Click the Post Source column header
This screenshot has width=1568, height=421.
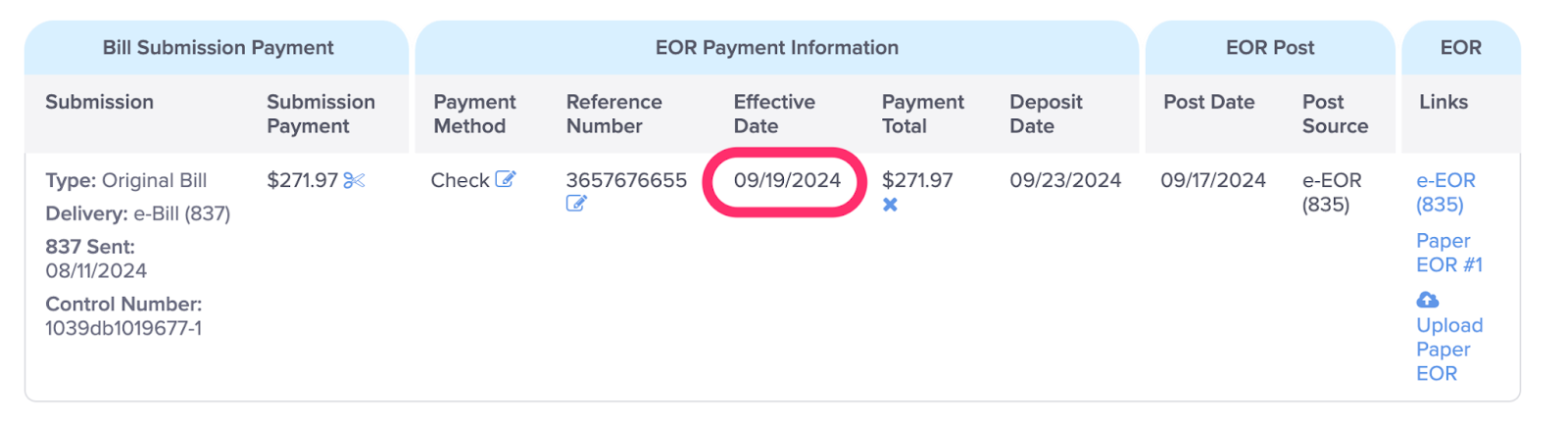tap(1335, 114)
